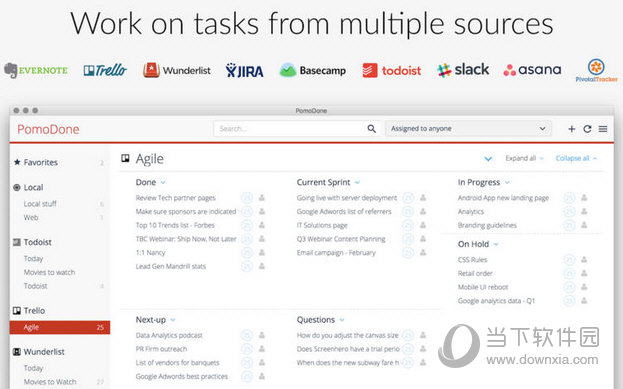Open Favorites in the sidebar
The height and width of the screenshot is (389, 623).
[41, 163]
